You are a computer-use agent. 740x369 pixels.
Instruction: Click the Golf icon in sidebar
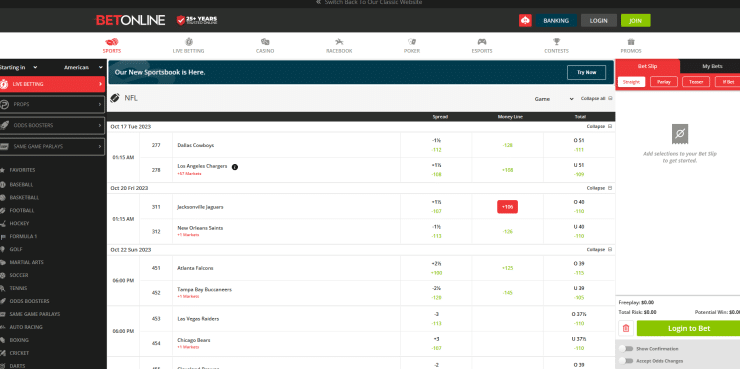2,249
